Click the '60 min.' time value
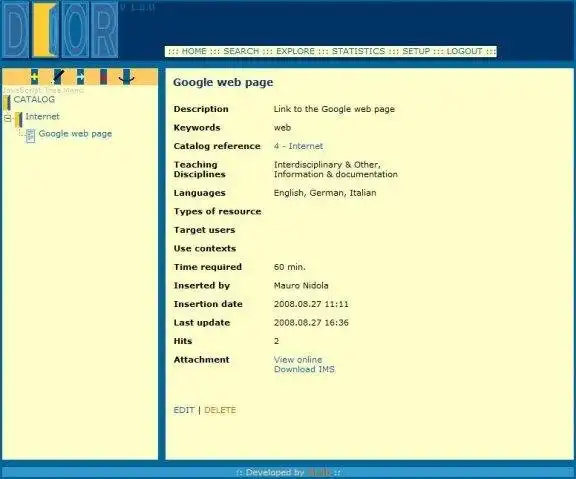 [x=289, y=267]
